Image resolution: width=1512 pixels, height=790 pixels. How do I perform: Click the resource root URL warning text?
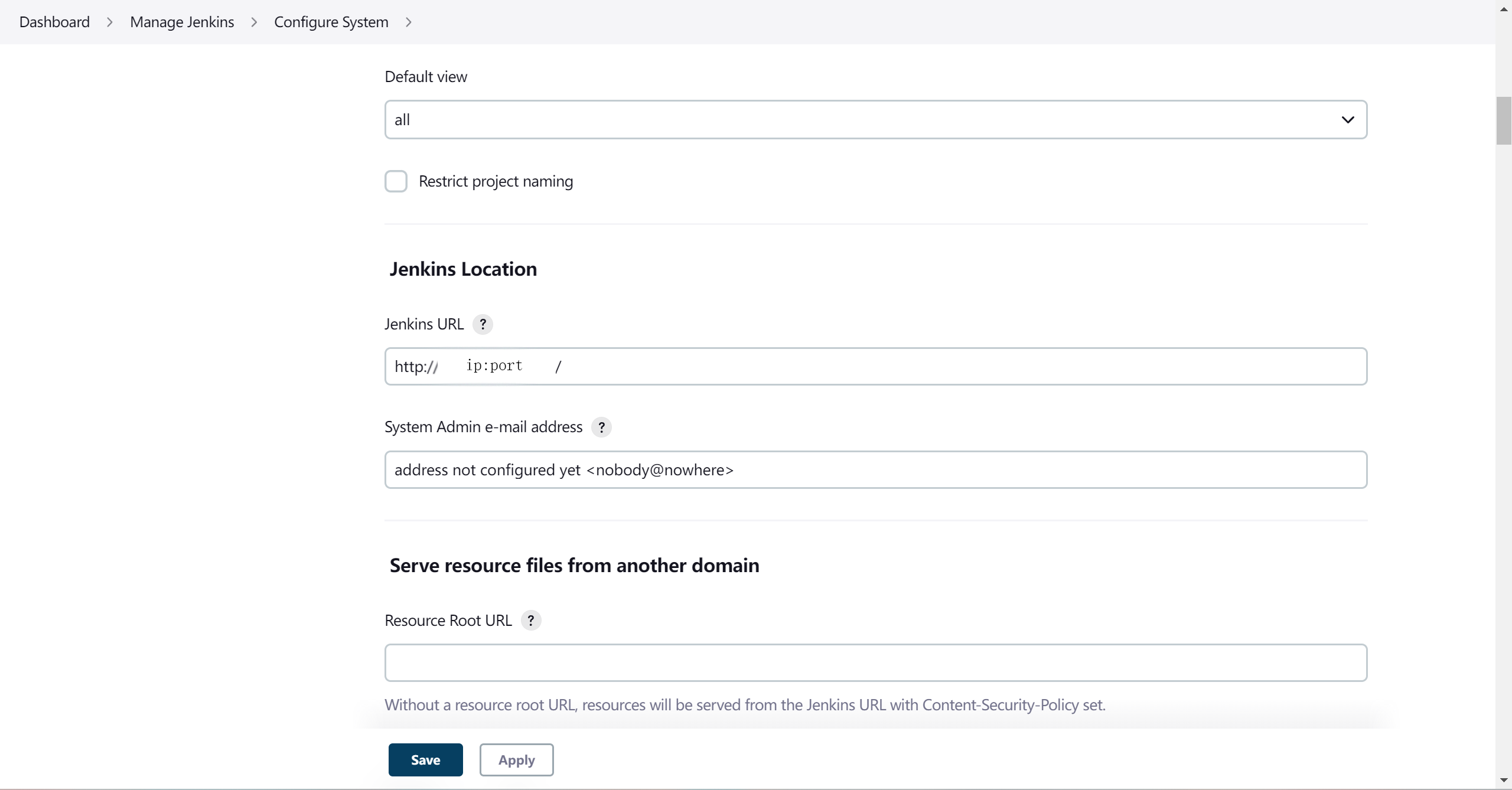tap(745, 705)
